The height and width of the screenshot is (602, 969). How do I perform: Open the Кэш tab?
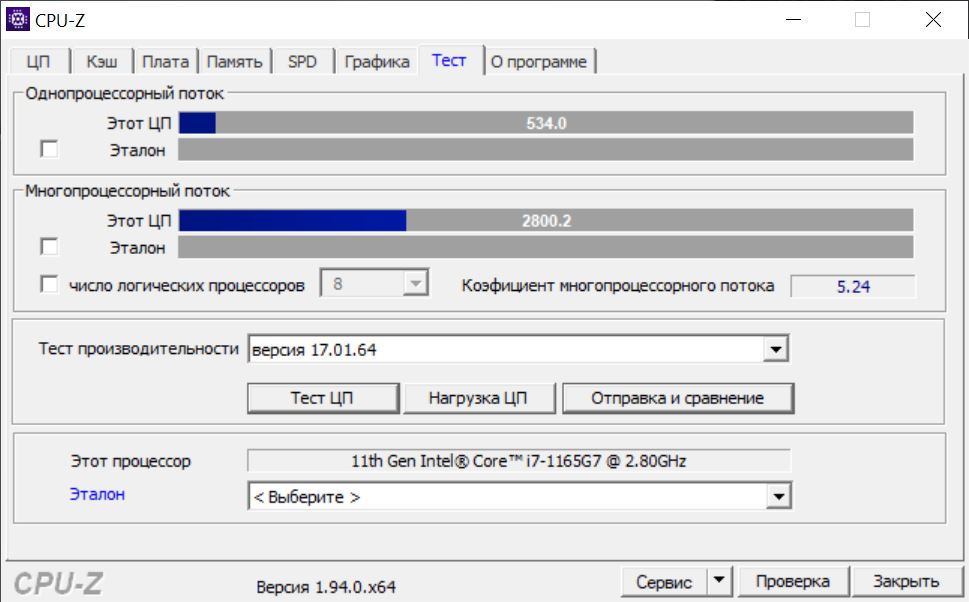coord(102,62)
